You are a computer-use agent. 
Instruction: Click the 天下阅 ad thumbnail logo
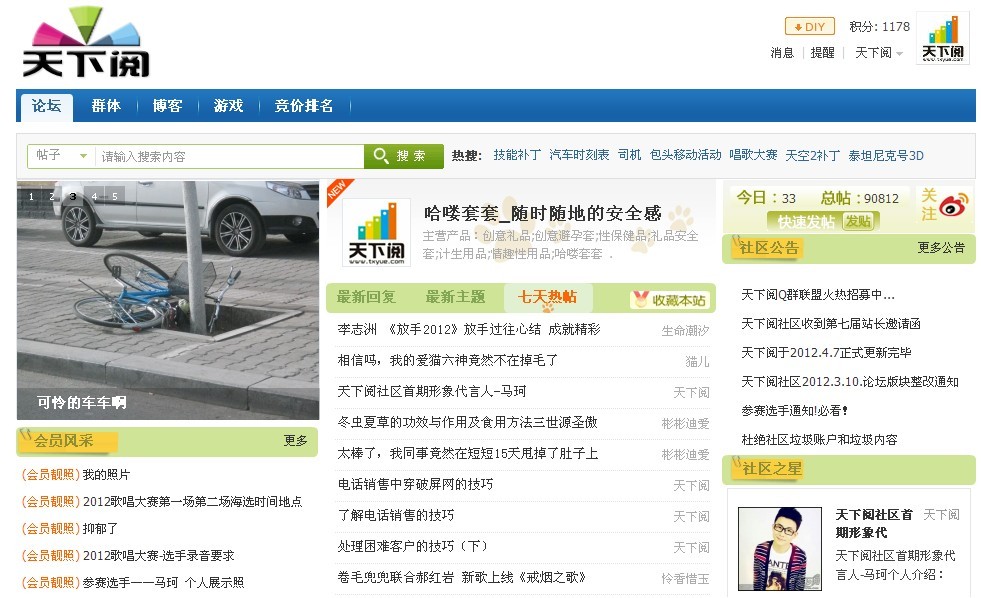tap(376, 233)
